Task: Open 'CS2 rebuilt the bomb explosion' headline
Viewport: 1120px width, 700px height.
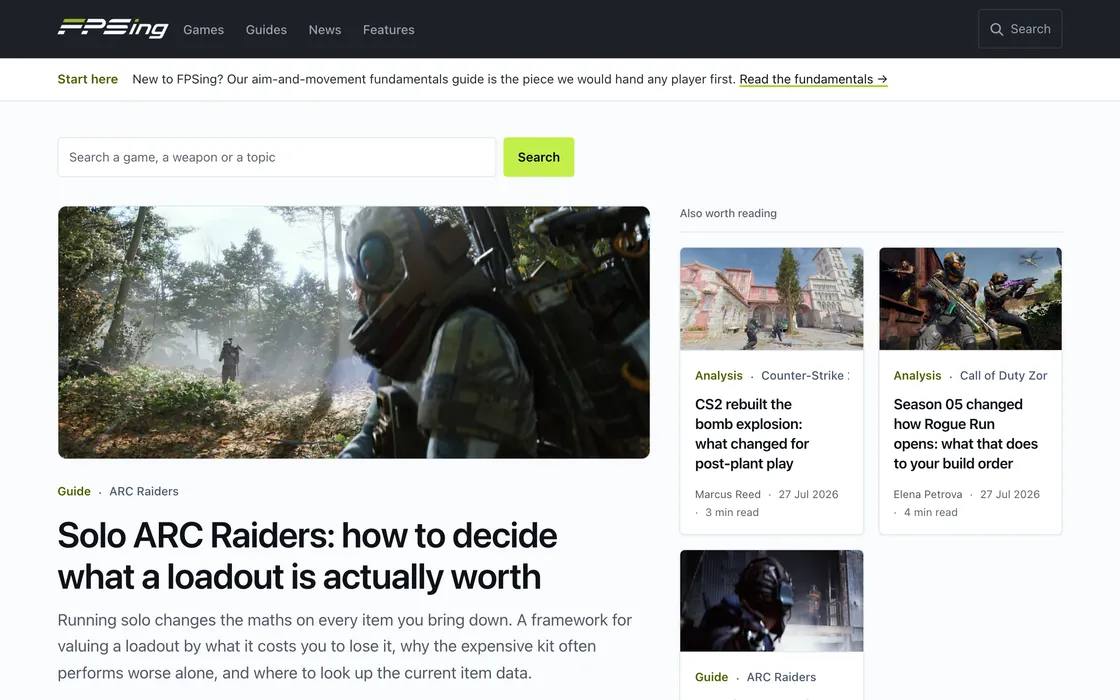Action: (751, 434)
